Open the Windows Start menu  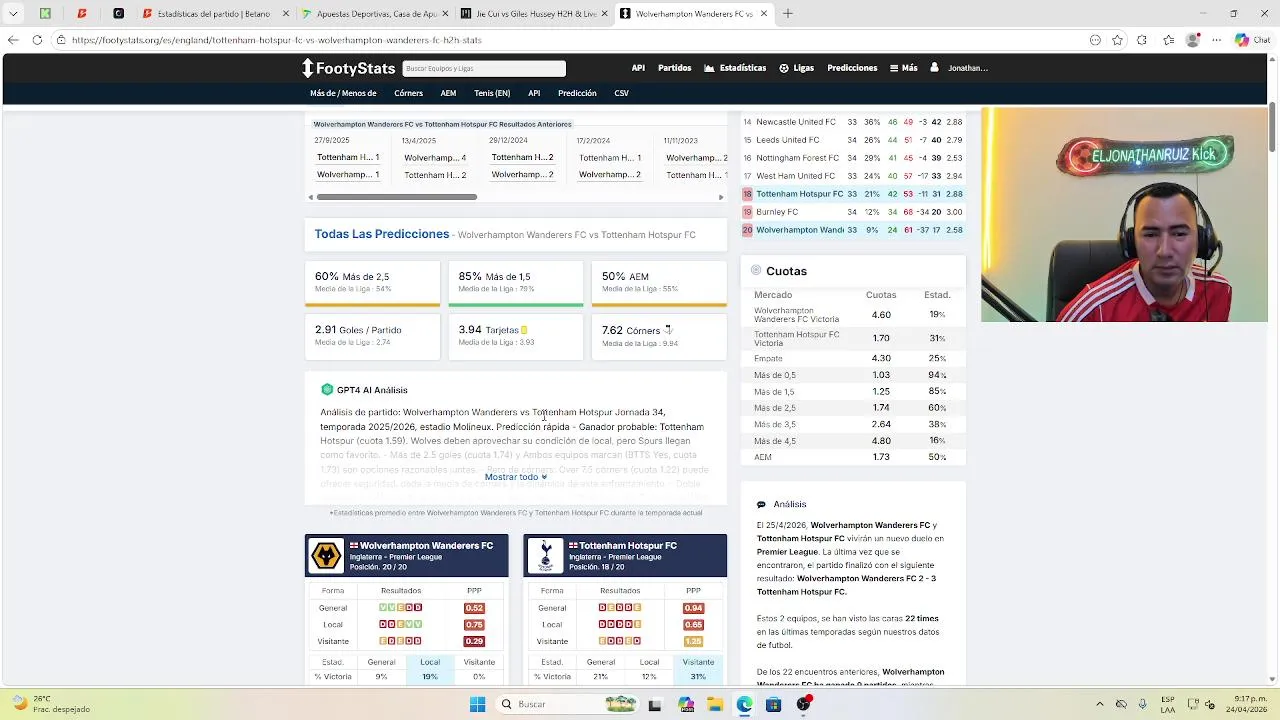477,704
